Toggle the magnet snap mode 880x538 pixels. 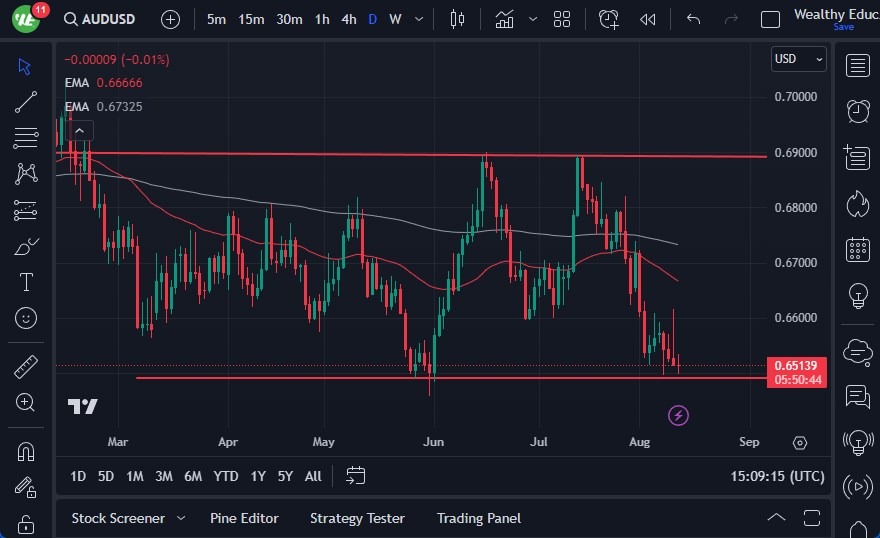26,451
